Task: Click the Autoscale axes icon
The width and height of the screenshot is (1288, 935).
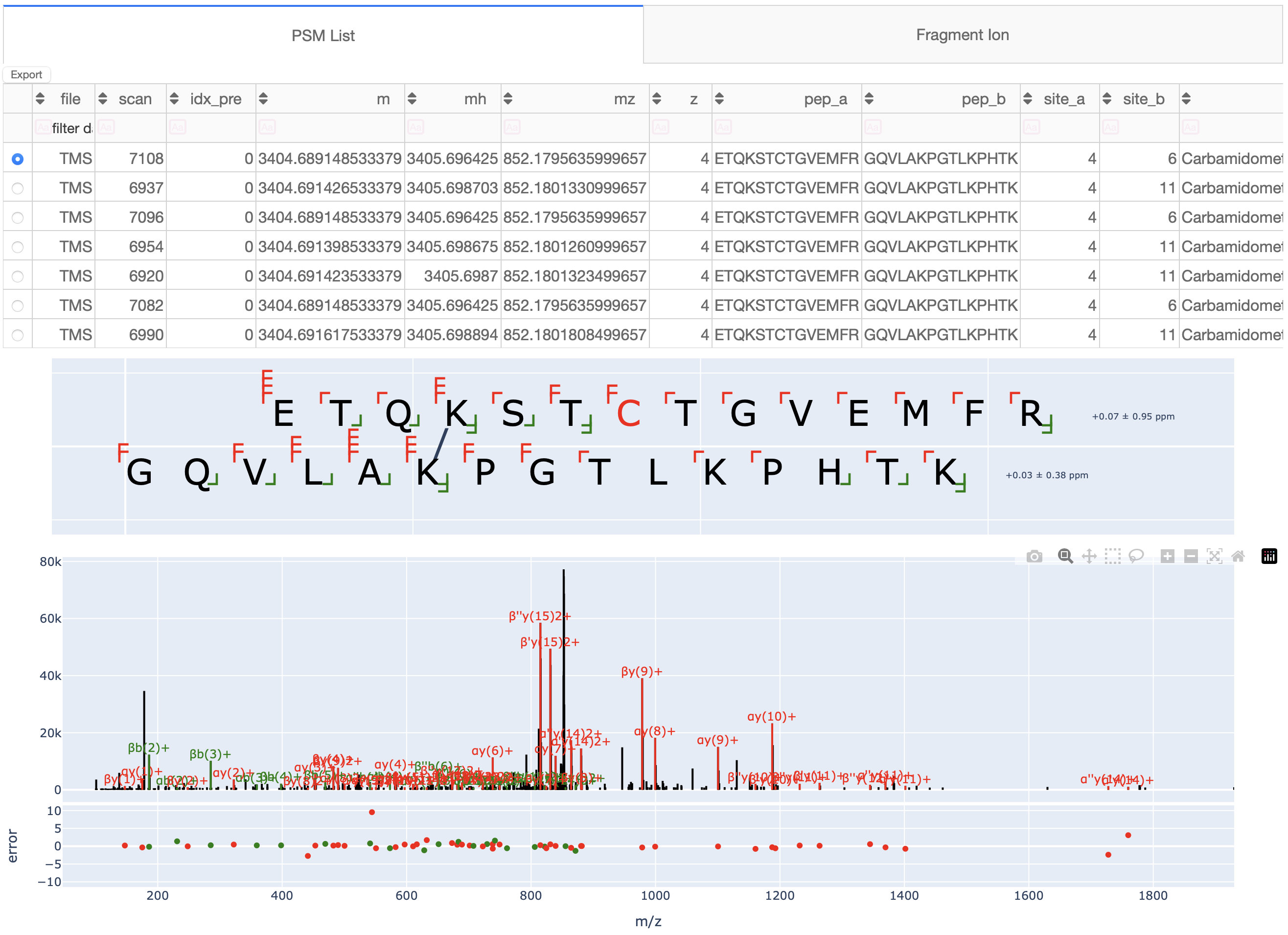Action: tap(1214, 556)
